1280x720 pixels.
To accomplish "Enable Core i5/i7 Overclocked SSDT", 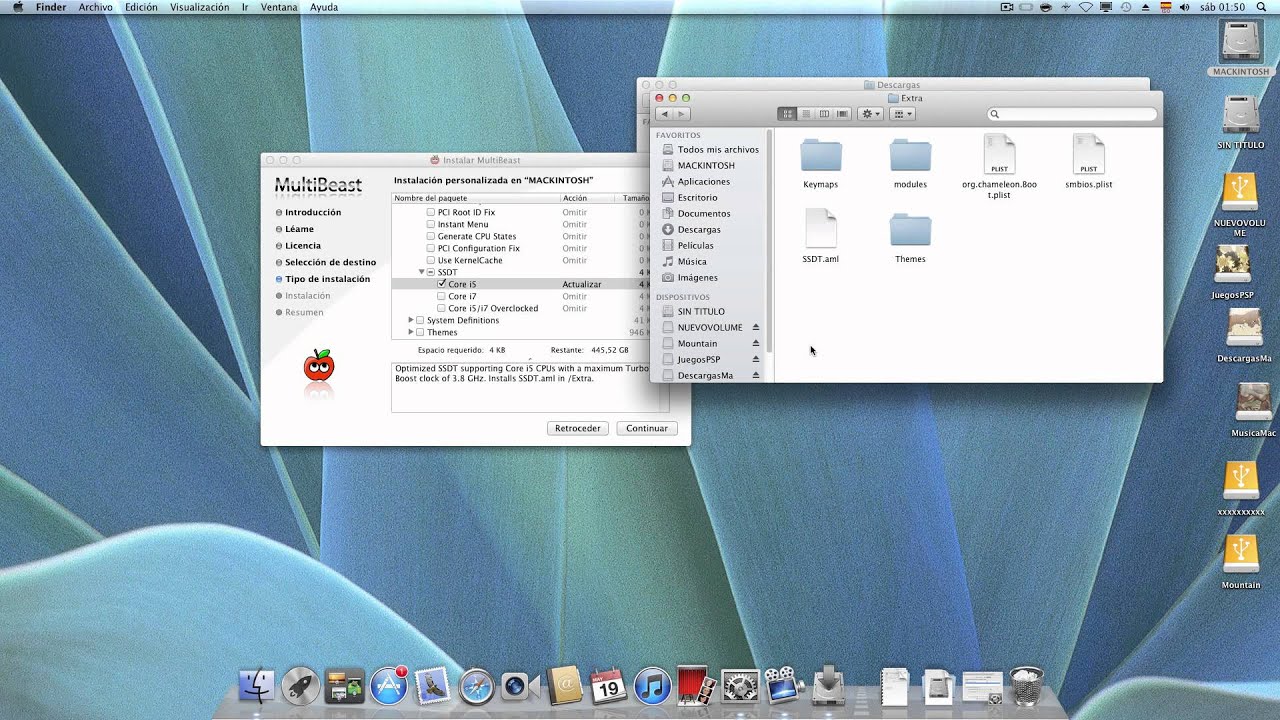I will (442, 308).
